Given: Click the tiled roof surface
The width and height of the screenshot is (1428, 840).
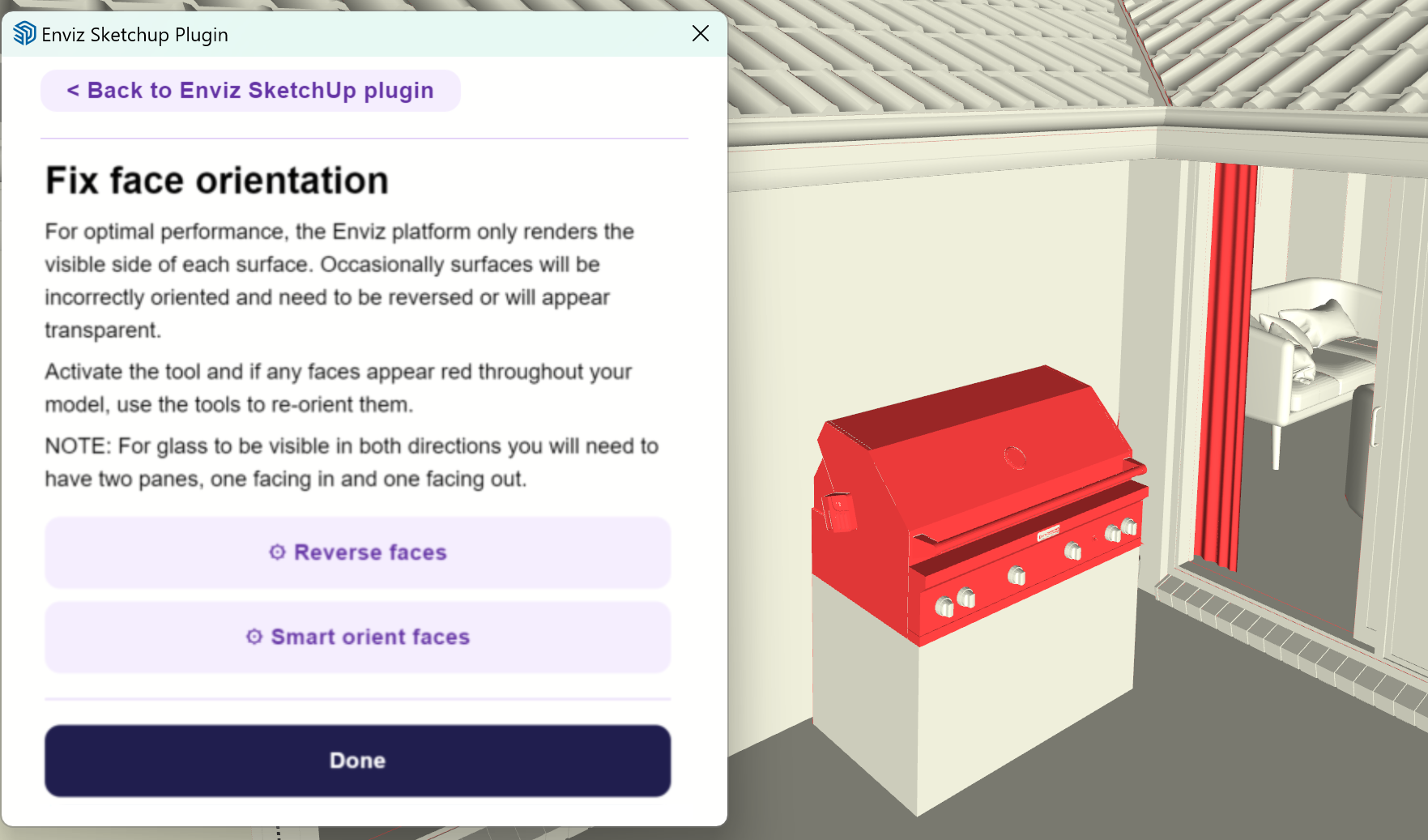Looking at the screenshot, I should 931,57.
